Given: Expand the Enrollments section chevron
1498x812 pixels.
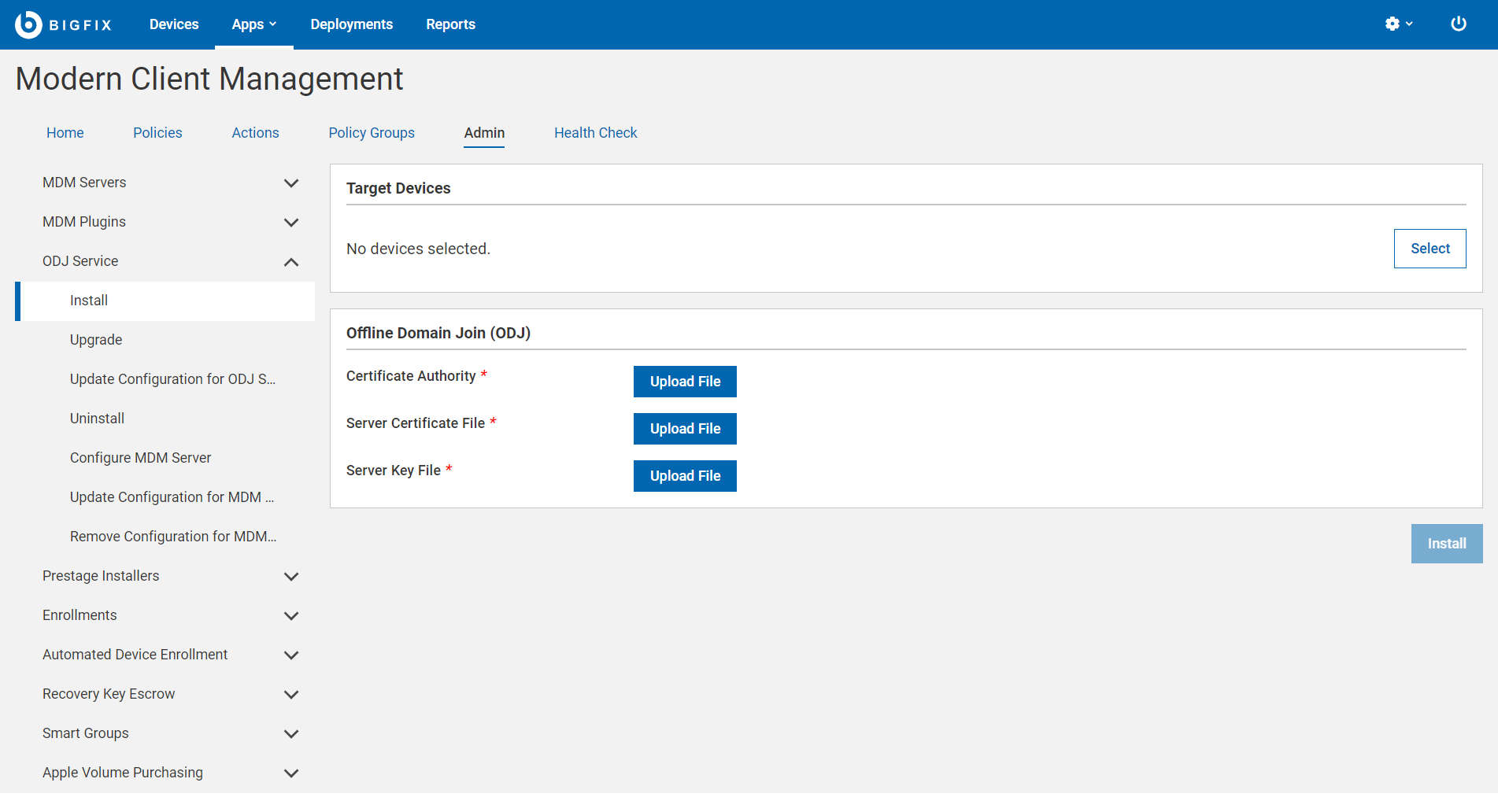Looking at the screenshot, I should pos(290,616).
